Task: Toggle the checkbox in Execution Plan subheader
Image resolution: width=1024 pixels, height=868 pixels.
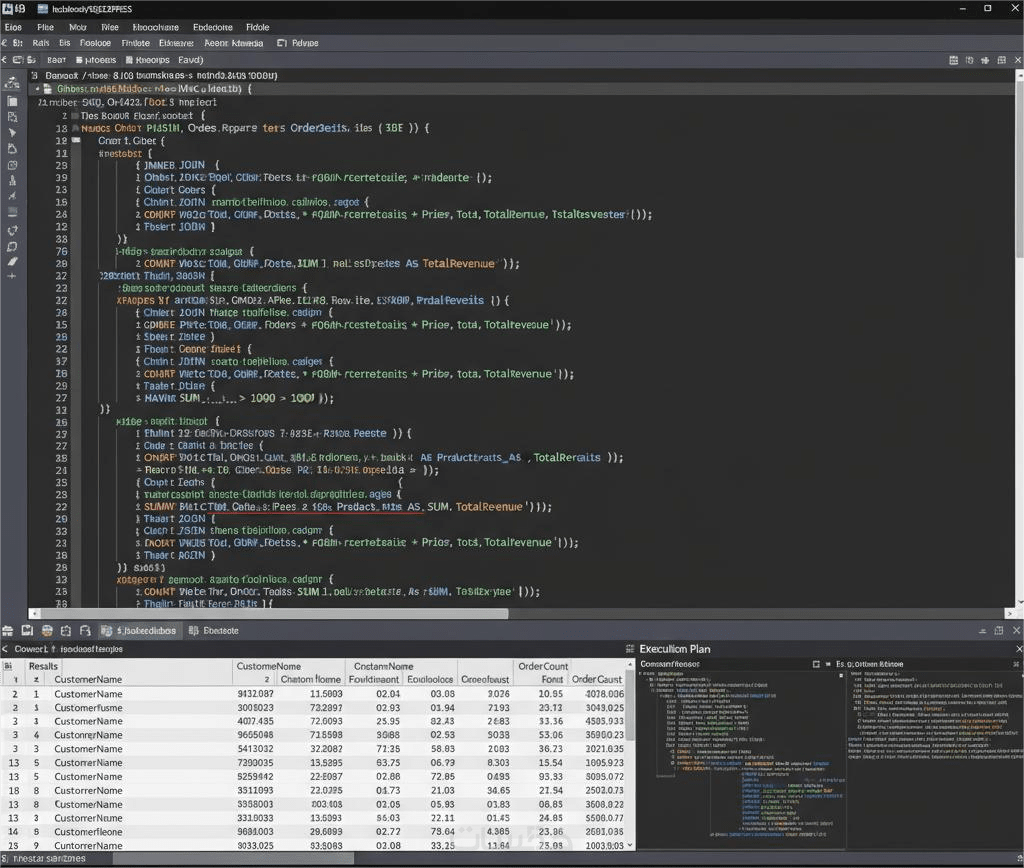Action: point(816,664)
